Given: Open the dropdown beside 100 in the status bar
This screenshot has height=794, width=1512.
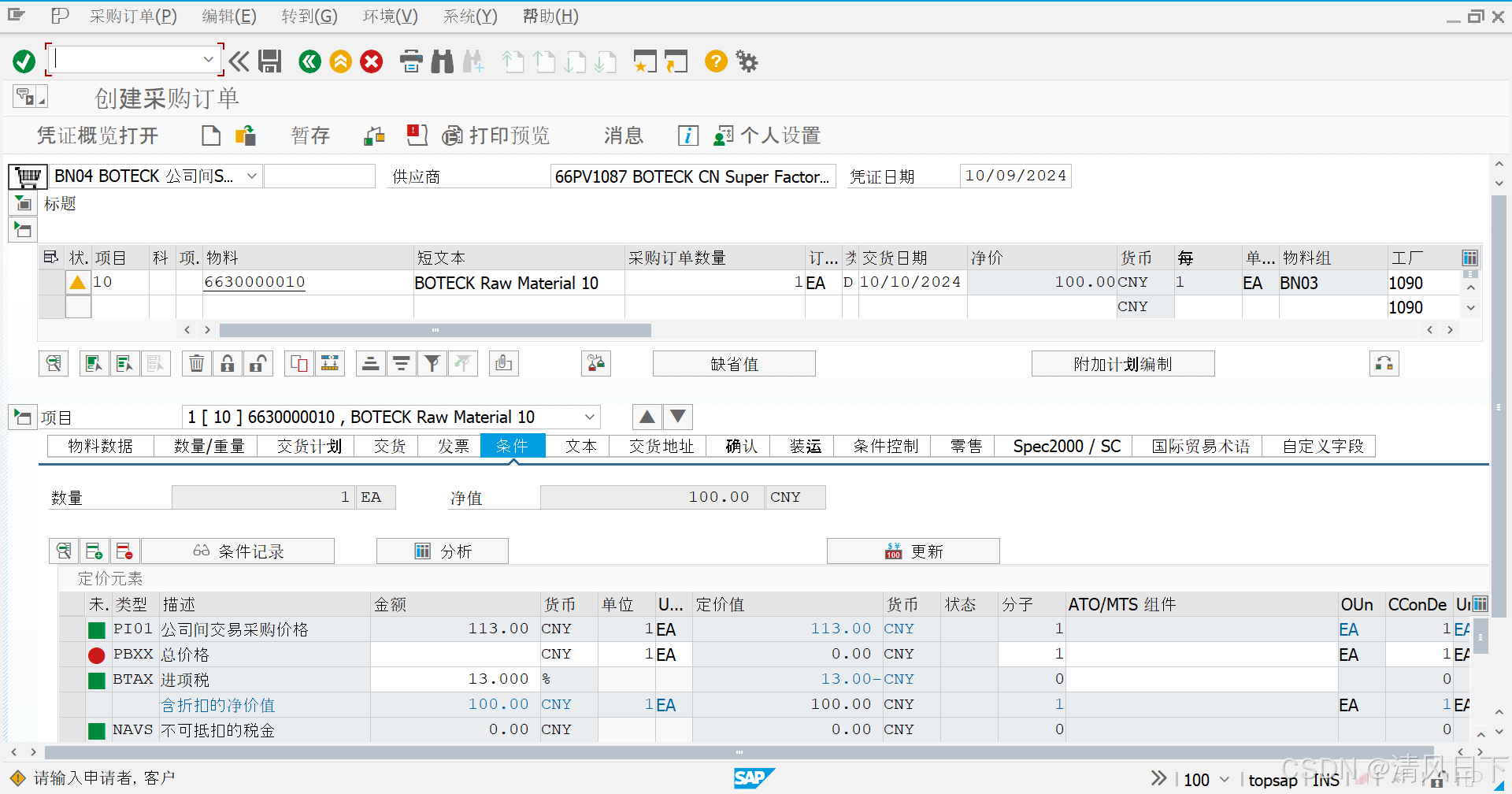Looking at the screenshot, I should [x=1225, y=779].
